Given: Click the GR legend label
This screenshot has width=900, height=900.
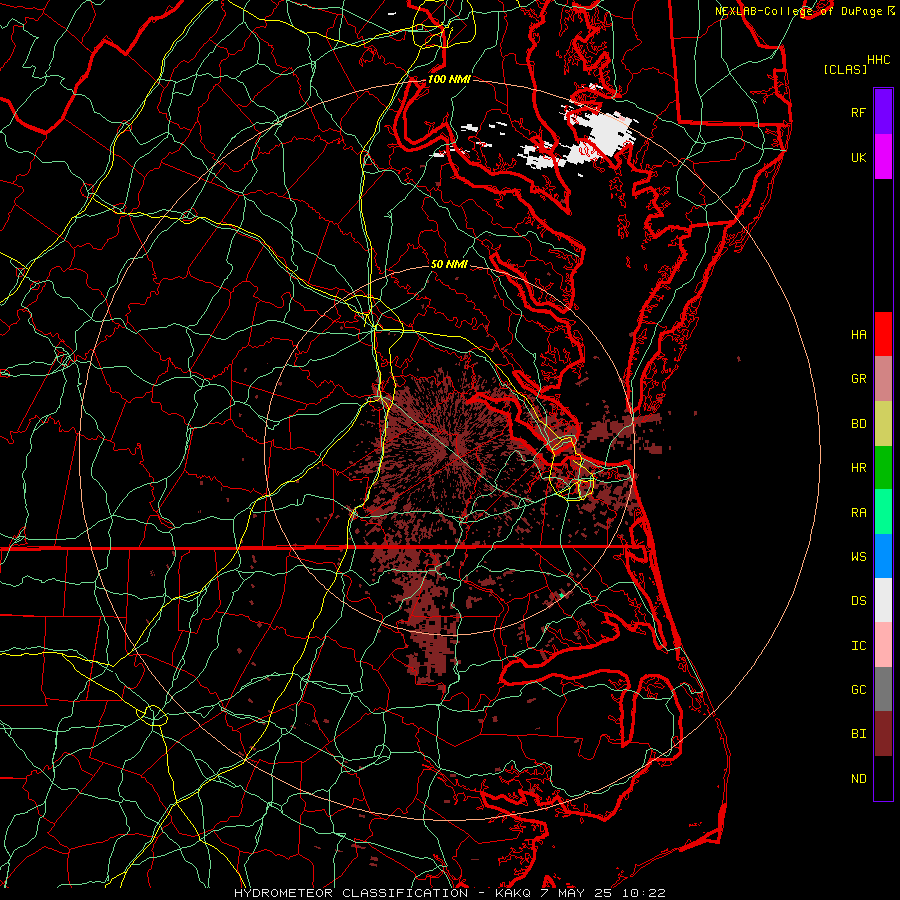Looking at the screenshot, I should coord(858,379).
